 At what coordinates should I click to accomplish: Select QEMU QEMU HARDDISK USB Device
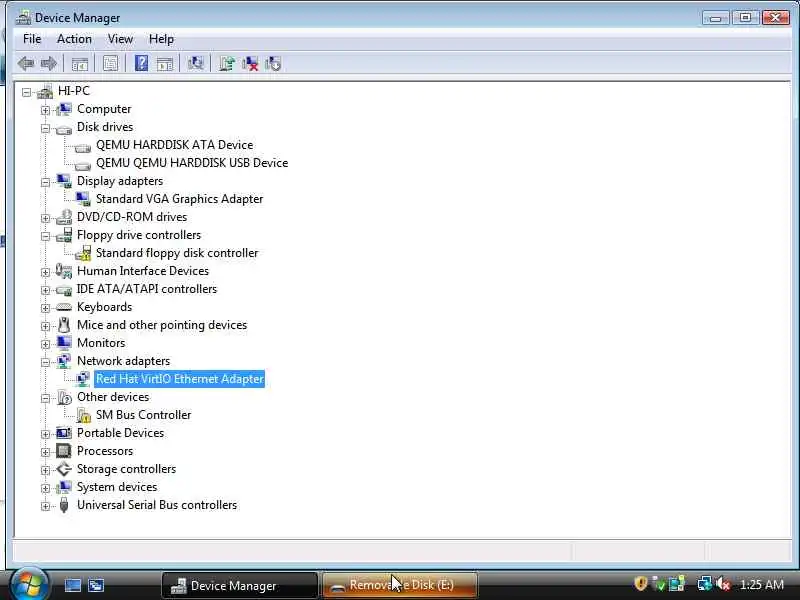point(192,163)
